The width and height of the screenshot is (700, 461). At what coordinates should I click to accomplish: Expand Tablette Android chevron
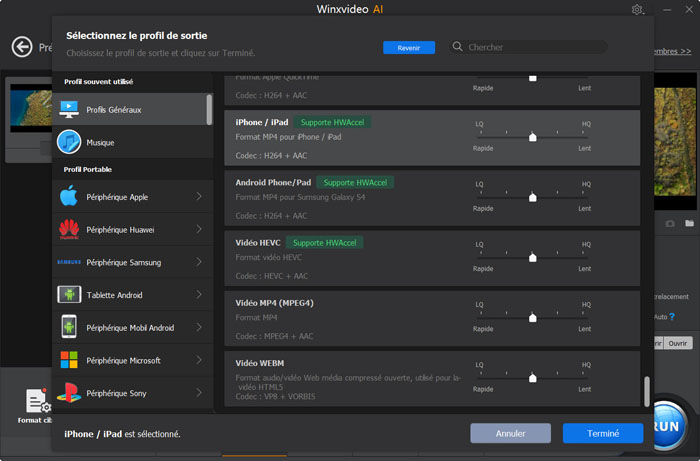tap(199, 295)
